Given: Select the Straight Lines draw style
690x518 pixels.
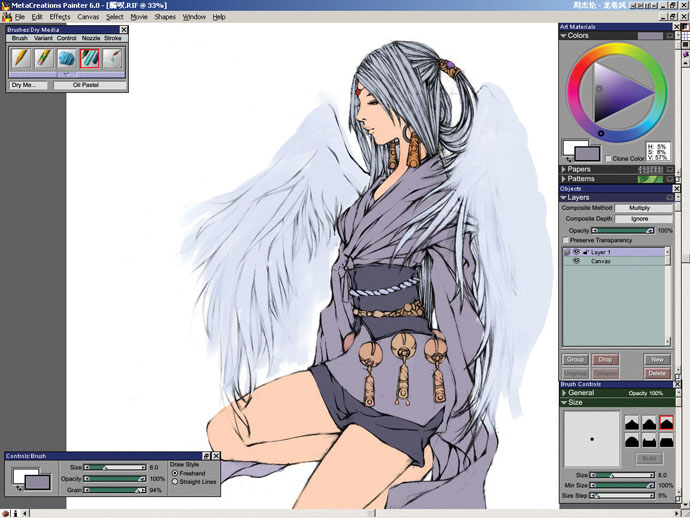Looking at the screenshot, I should point(175,482).
